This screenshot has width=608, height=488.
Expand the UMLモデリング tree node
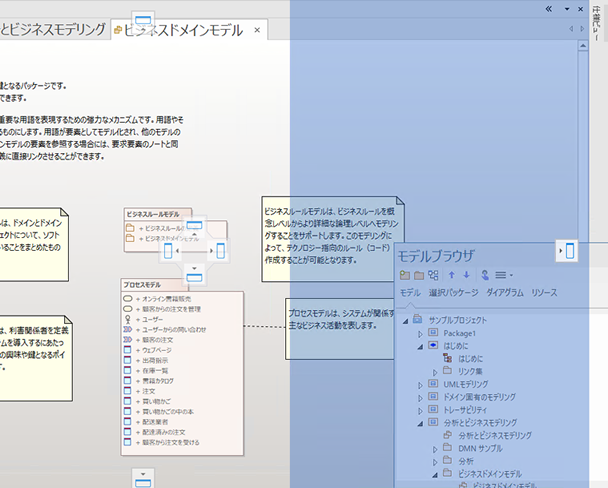420,385
